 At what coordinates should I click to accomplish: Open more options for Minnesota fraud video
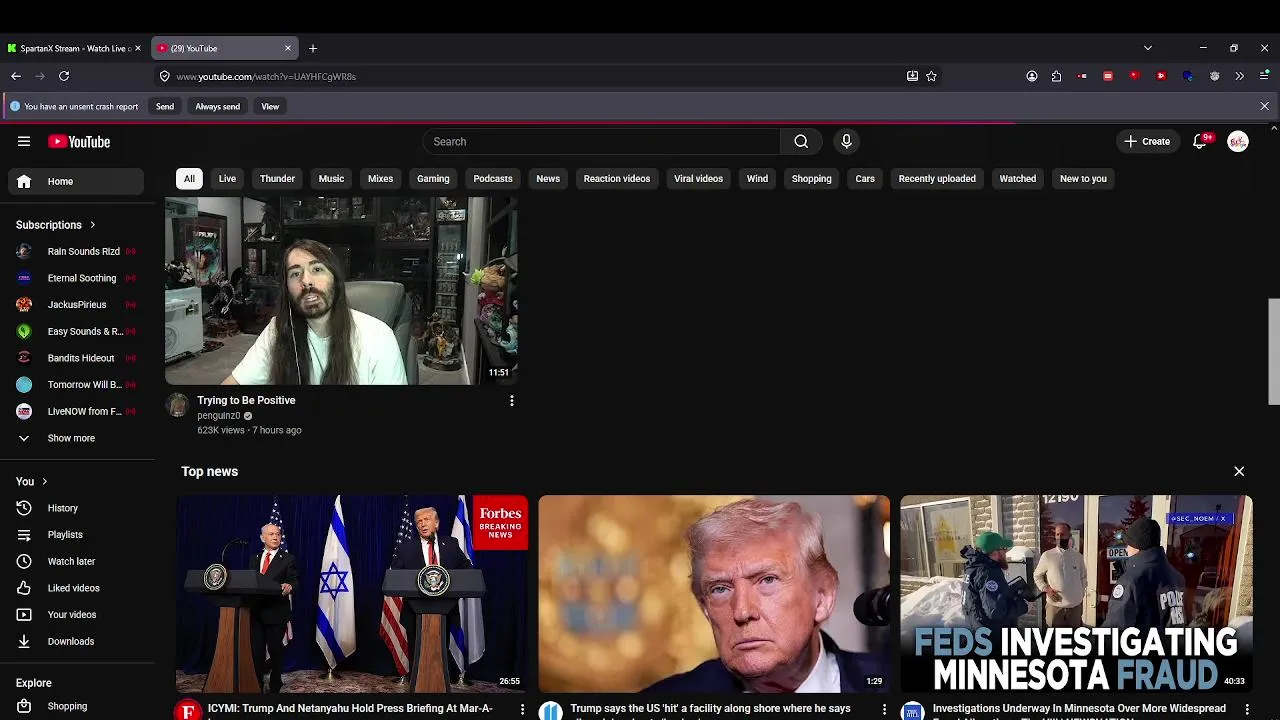click(x=1247, y=709)
